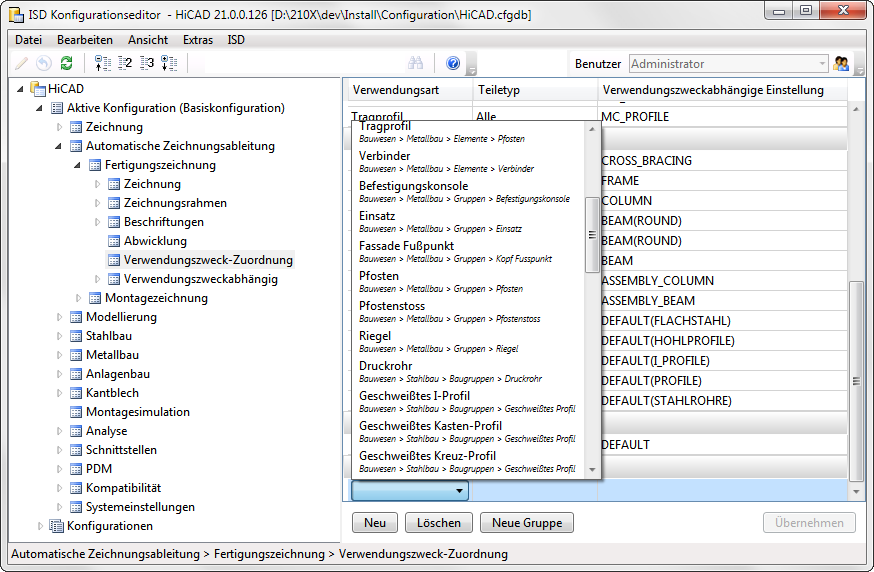This screenshot has height=572, width=874.
Task: Click the dropdown list scrollbar thumb
Action: 592,235
